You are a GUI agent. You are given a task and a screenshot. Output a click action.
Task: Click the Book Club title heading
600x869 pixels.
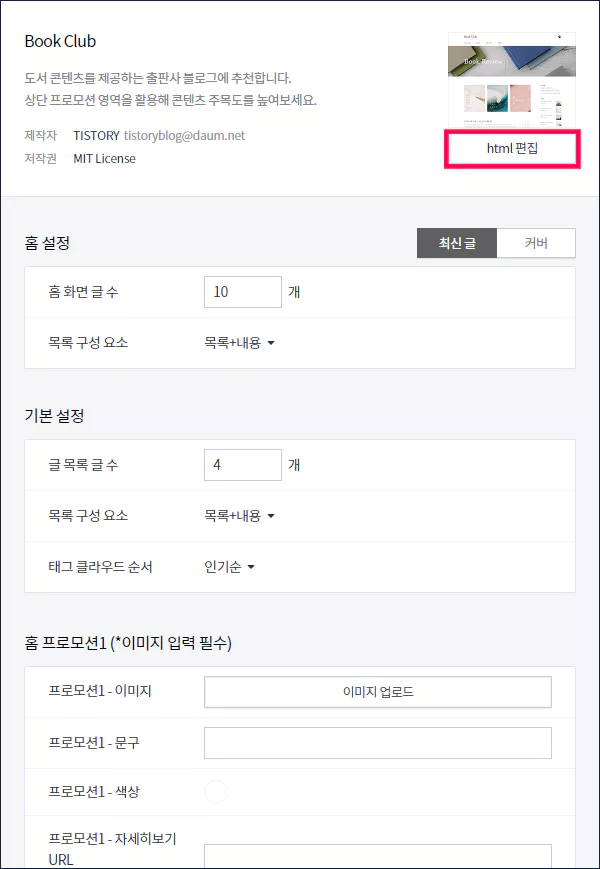coord(58,41)
